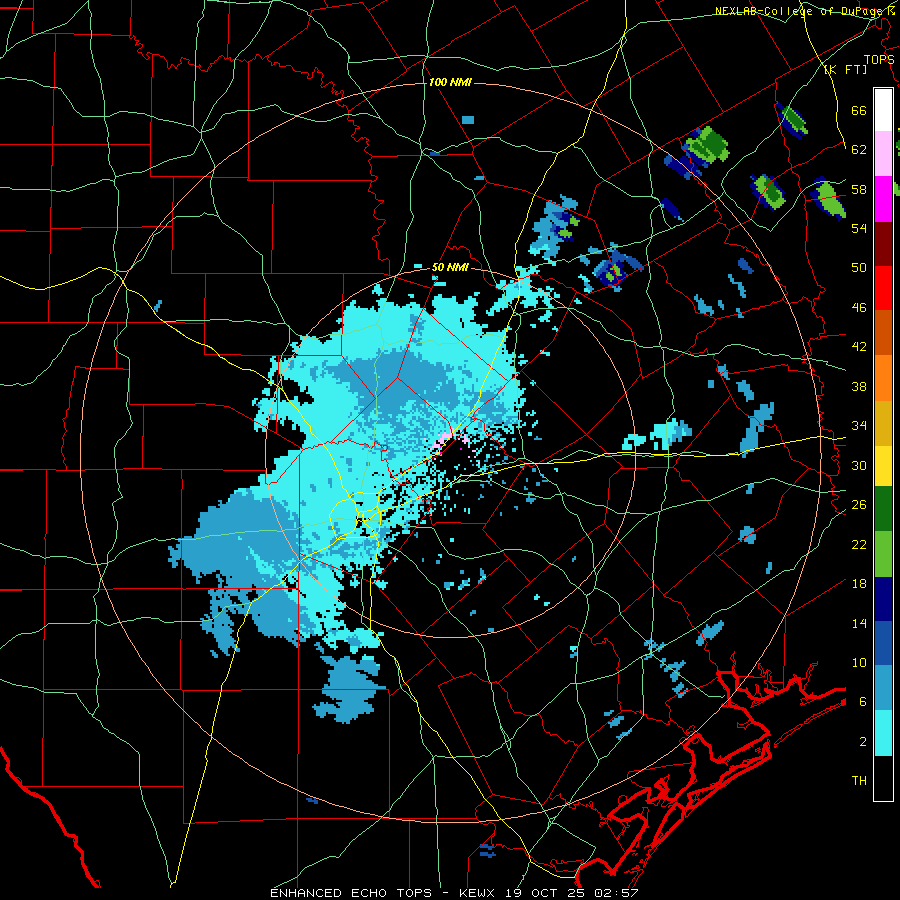Select the gold swatch in the legend
The image size is (900, 900).
point(883,423)
